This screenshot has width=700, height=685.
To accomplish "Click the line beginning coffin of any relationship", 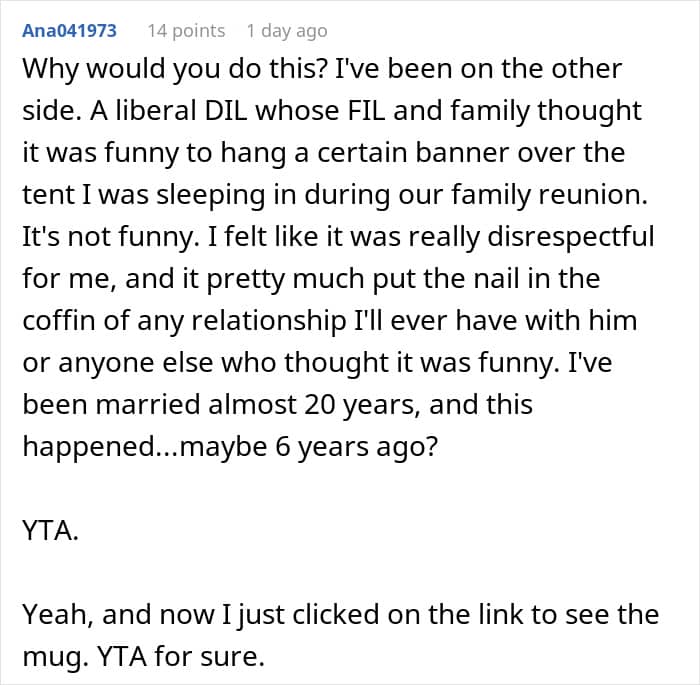I will [330, 320].
